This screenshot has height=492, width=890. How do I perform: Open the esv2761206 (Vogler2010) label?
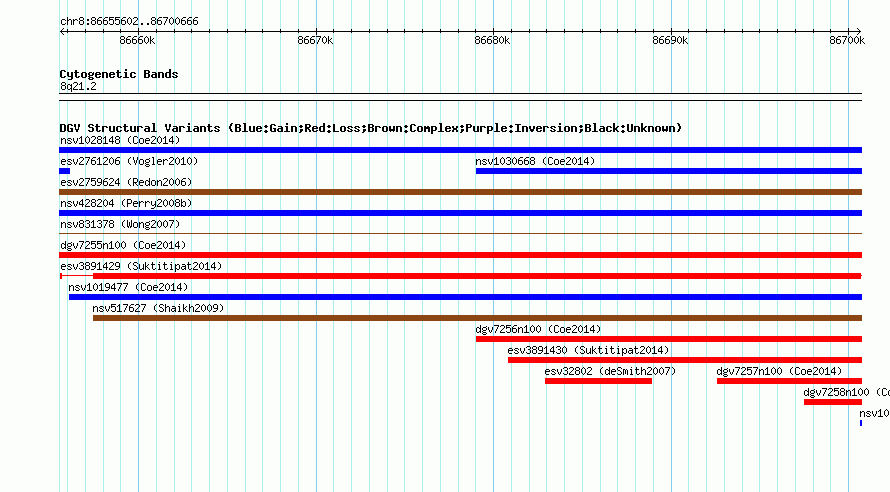[129, 161]
